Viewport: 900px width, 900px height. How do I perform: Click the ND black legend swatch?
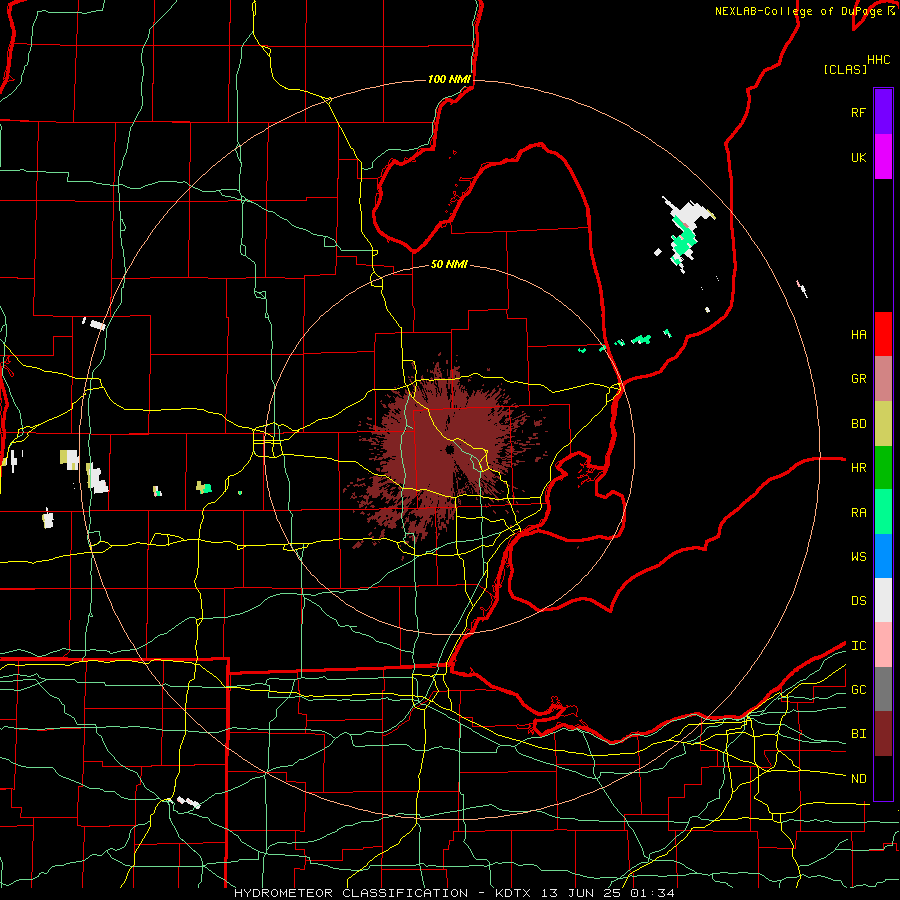click(x=883, y=778)
